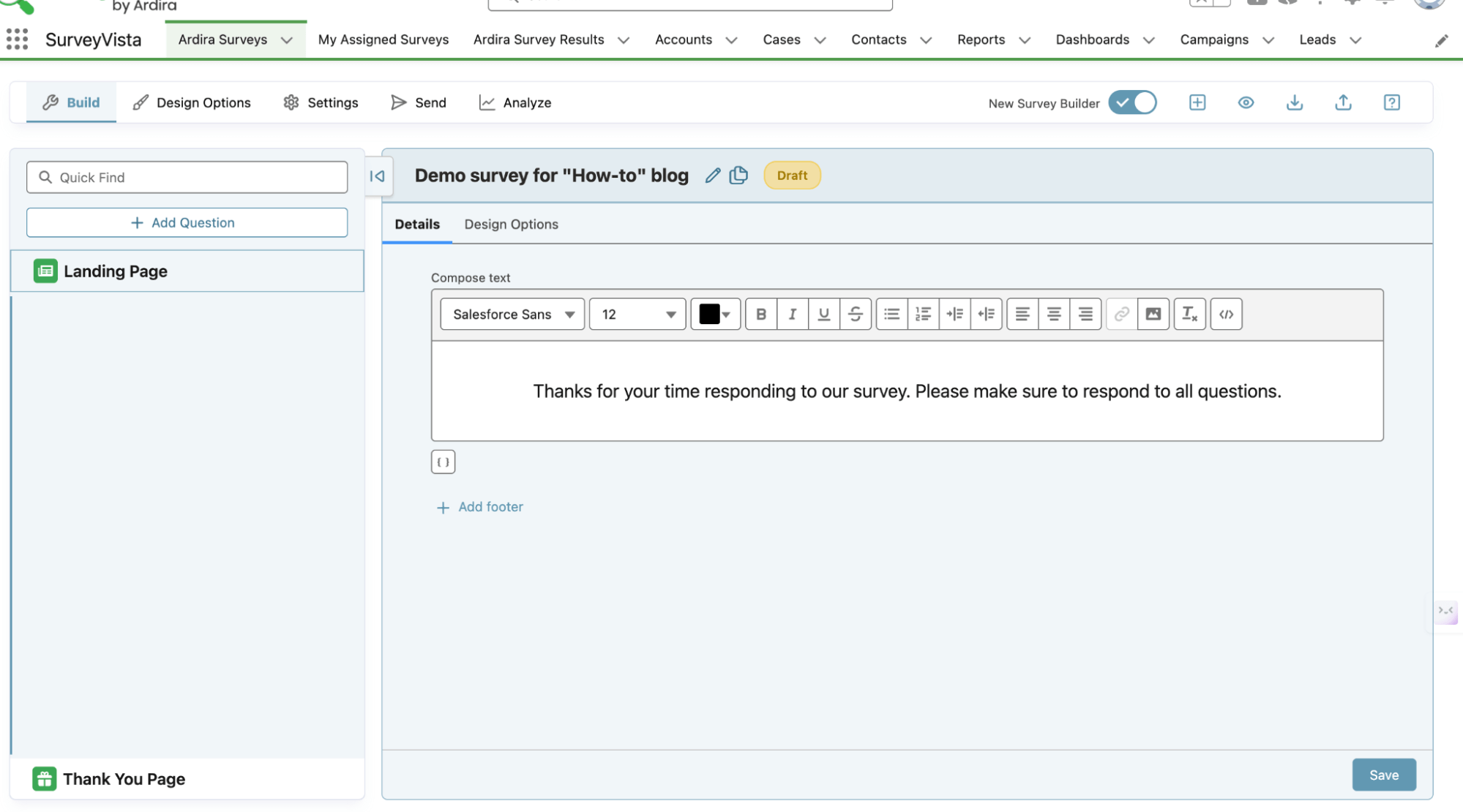Switch to the Build tab

pyautogui.click(x=71, y=102)
